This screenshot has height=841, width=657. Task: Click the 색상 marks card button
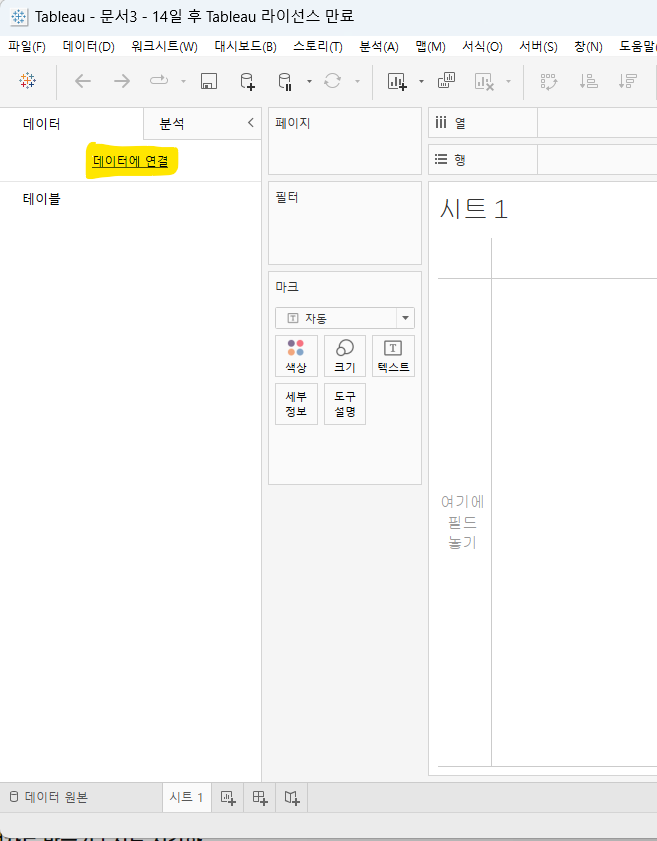tap(296, 356)
